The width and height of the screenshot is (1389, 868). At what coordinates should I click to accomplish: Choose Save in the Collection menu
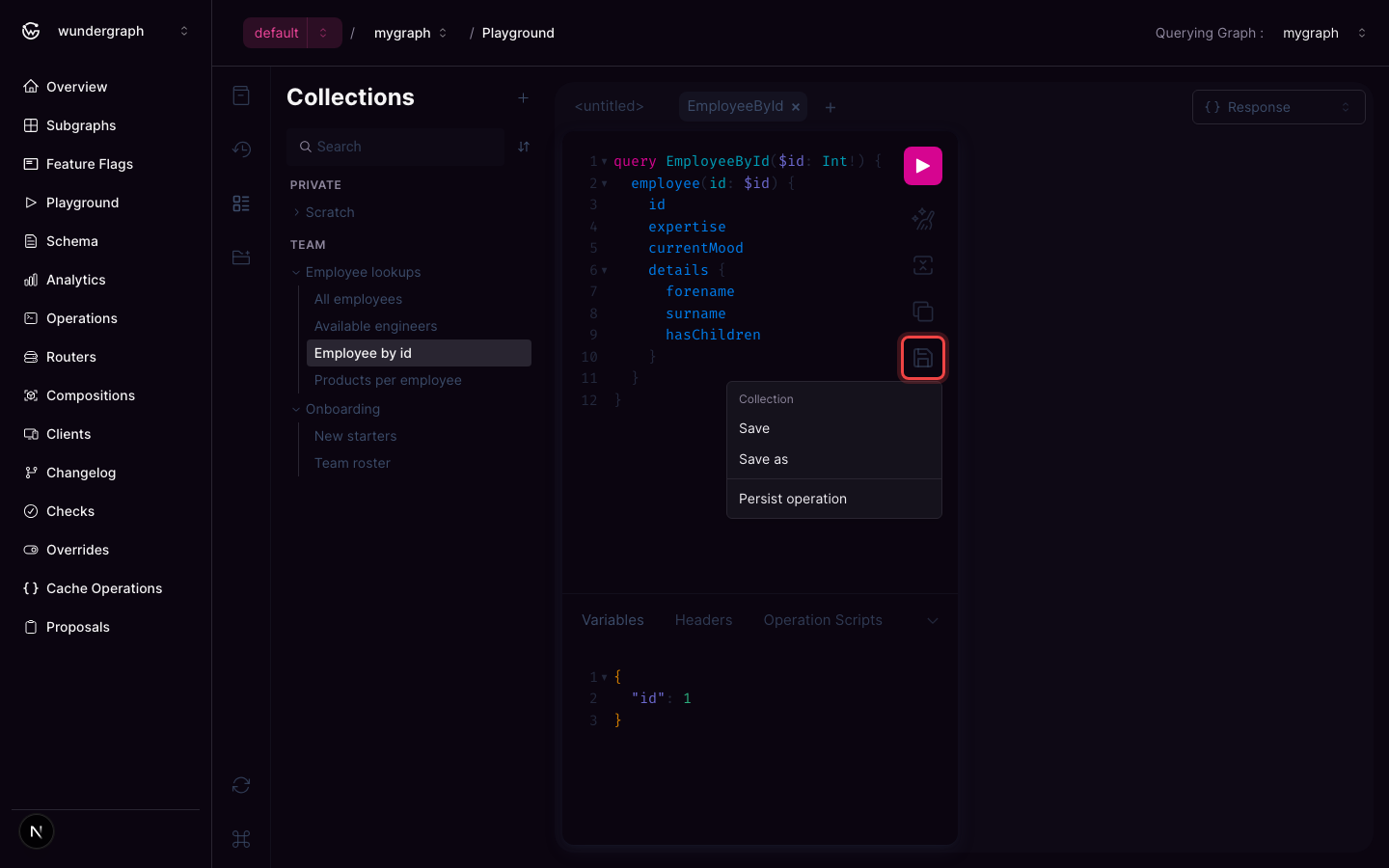834,428
